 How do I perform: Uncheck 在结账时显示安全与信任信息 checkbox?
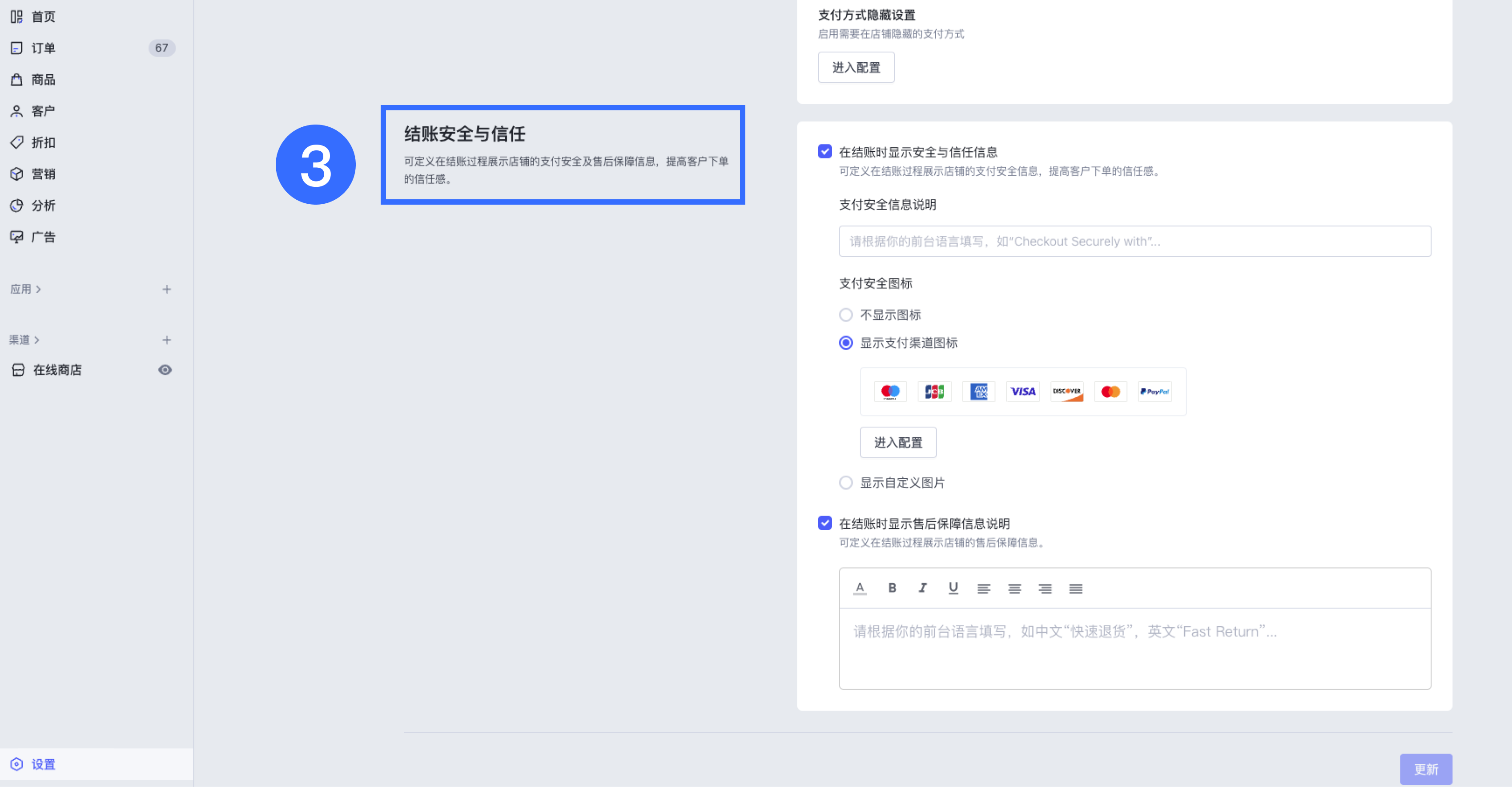pyautogui.click(x=824, y=152)
